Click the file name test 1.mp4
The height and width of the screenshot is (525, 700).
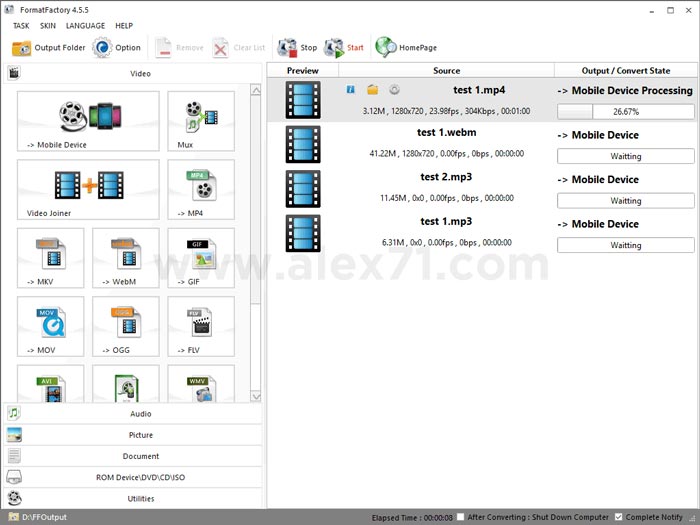pyautogui.click(x=479, y=90)
